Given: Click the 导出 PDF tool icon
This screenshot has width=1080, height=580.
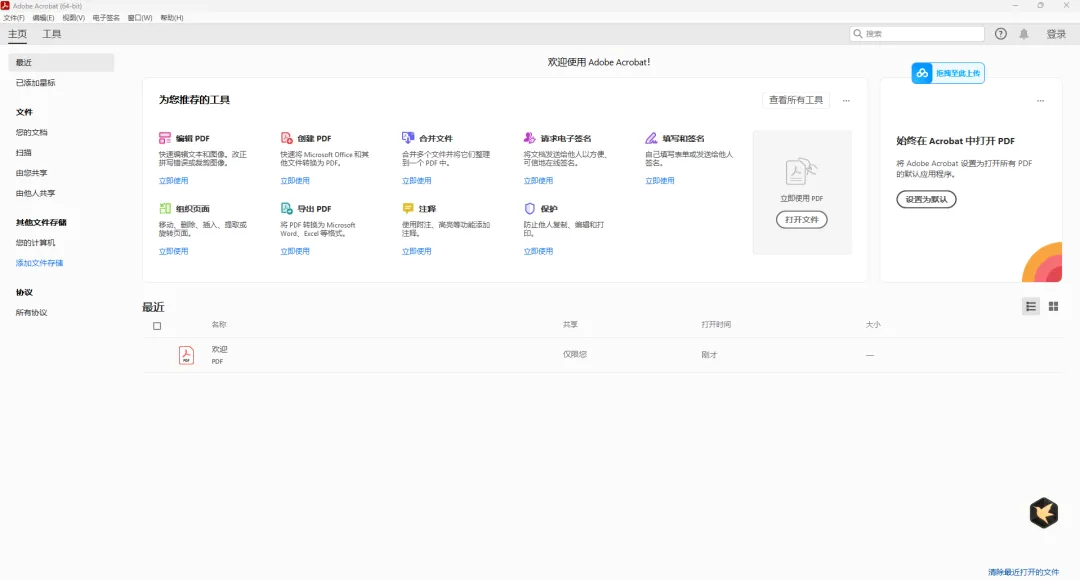Looking at the screenshot, I should pyautogui.click(x=287, y=208).
